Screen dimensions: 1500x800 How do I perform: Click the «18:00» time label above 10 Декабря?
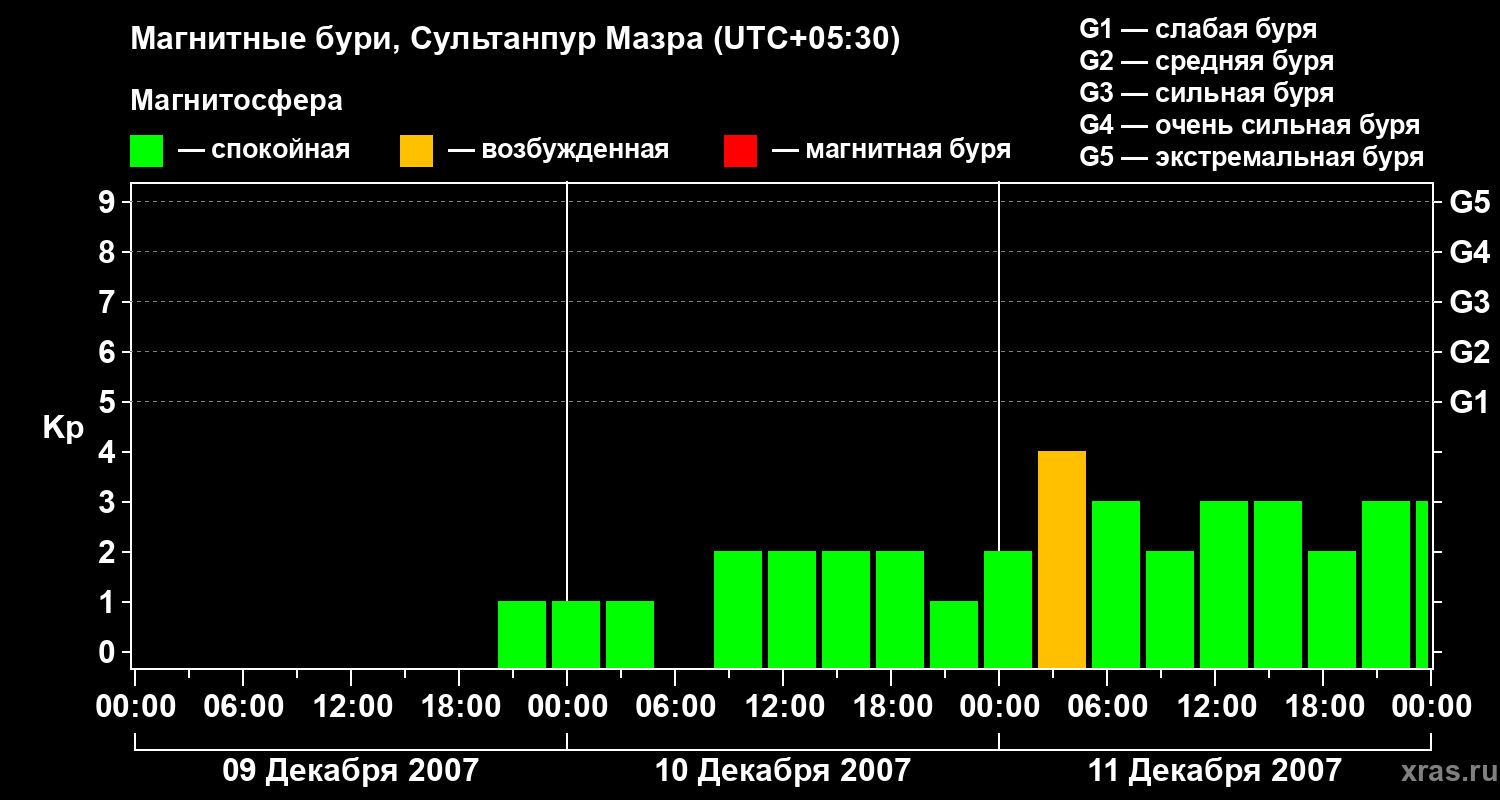[891, 706]
